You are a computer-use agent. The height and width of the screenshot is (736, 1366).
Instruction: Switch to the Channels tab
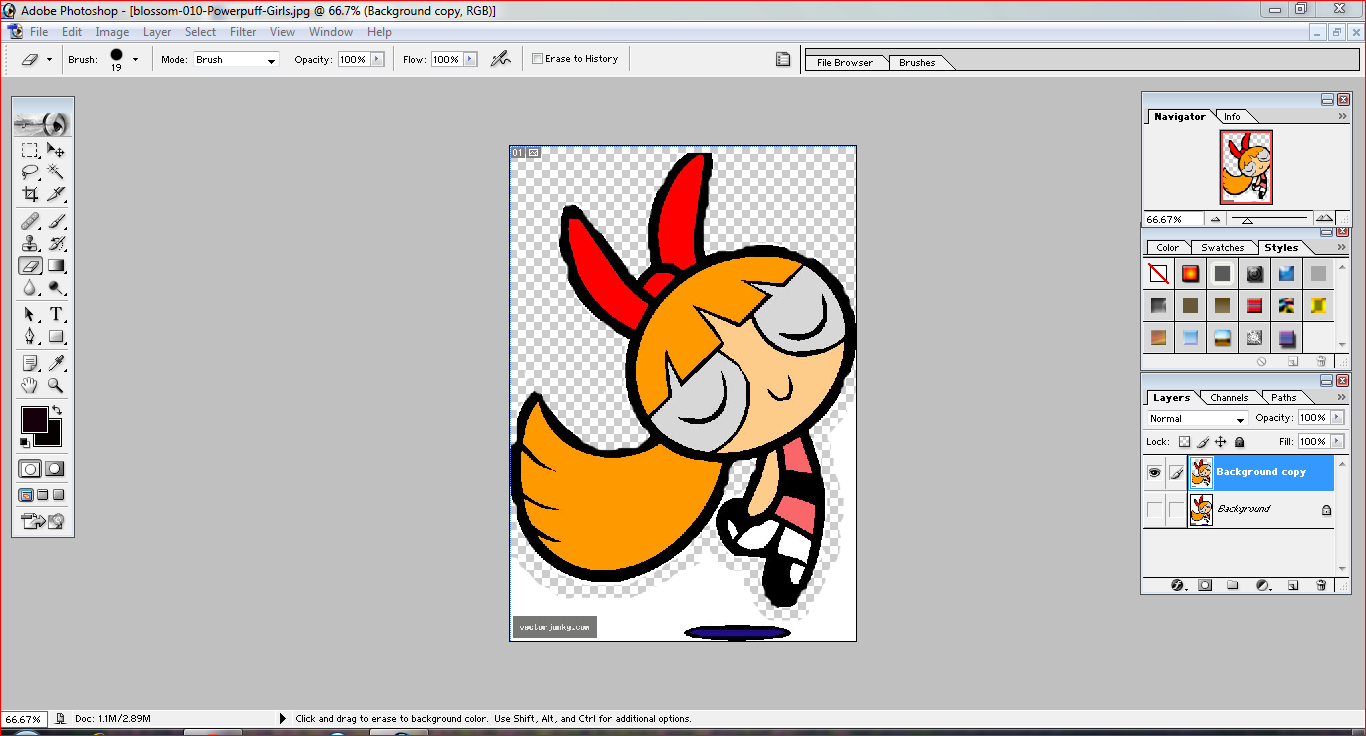[1229, 397]
